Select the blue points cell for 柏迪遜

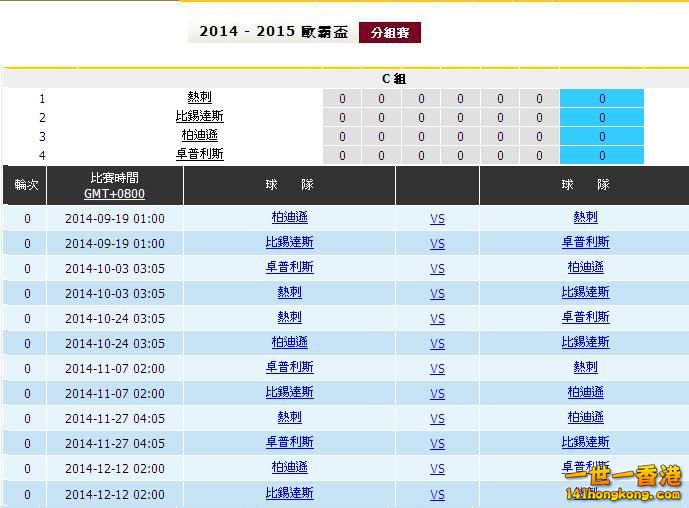[602, 136]
